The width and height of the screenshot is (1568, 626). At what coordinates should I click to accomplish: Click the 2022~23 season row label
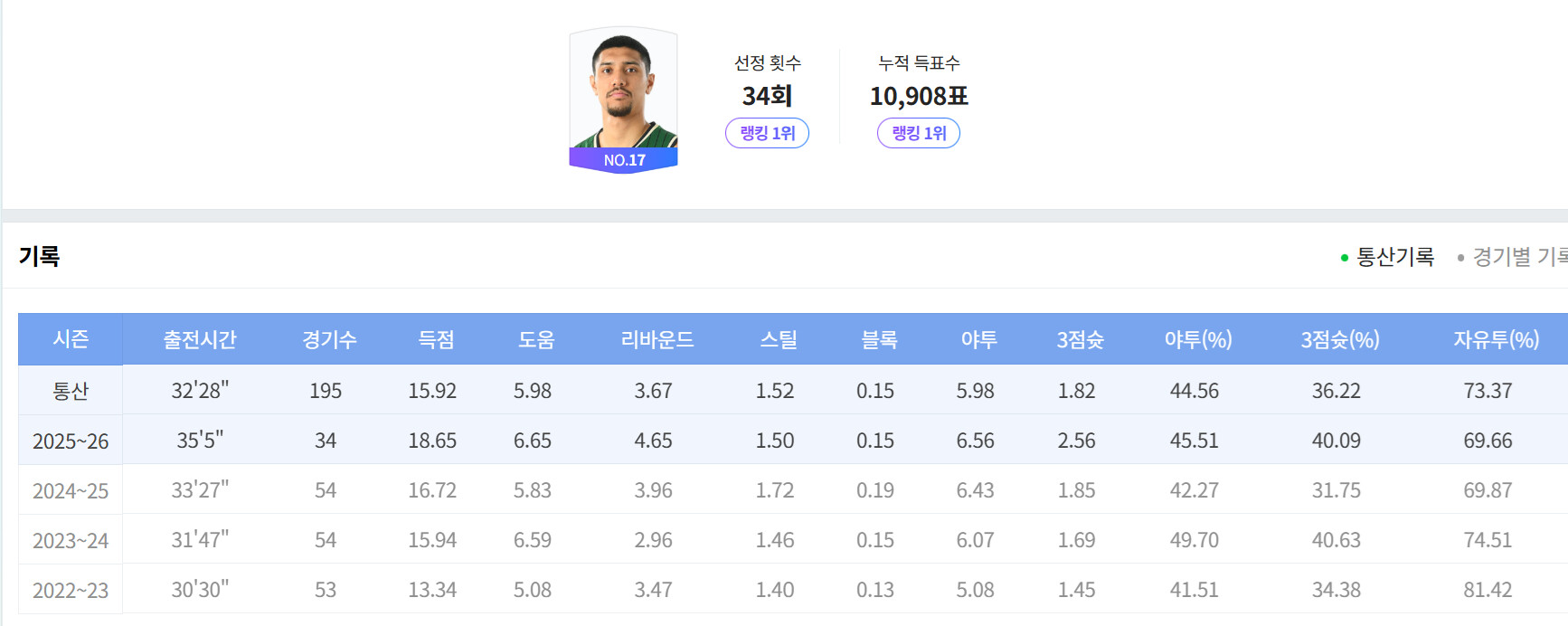tap(71, 590)
